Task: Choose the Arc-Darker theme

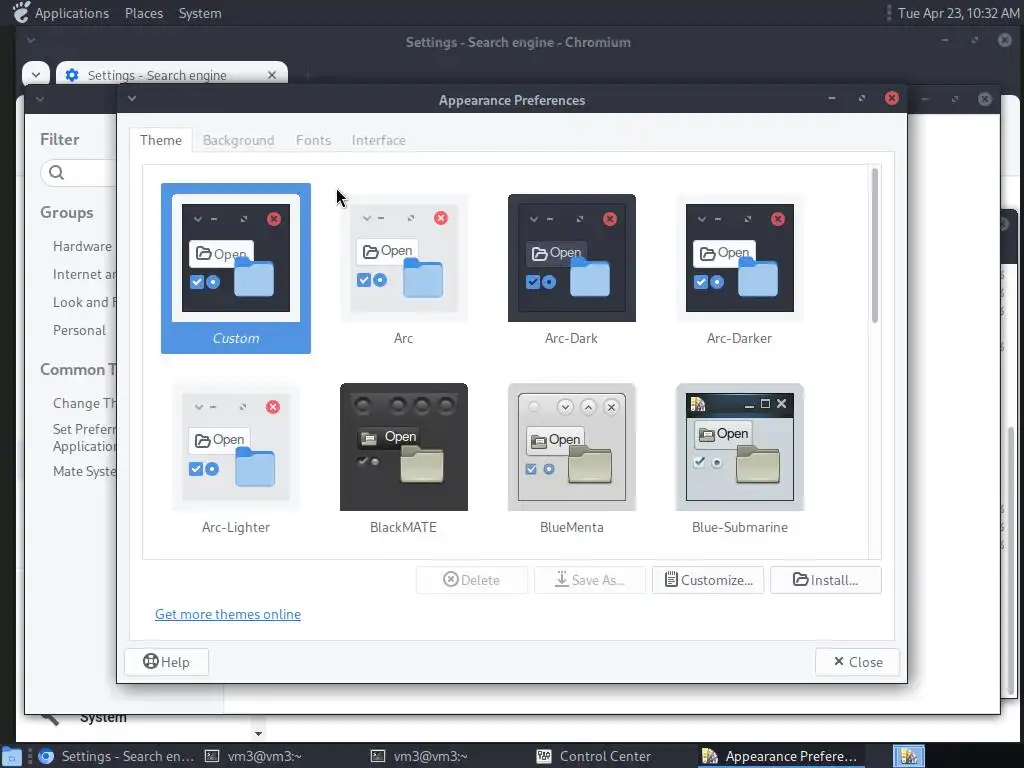Action: coord(739,268)
